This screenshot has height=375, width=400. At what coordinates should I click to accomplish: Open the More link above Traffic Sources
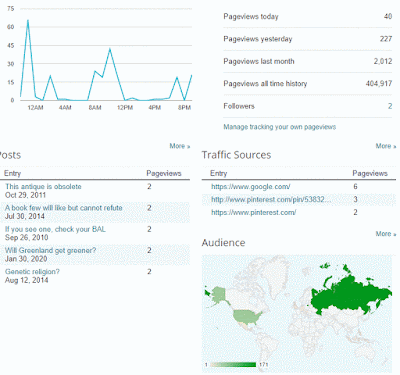(386, 146)
